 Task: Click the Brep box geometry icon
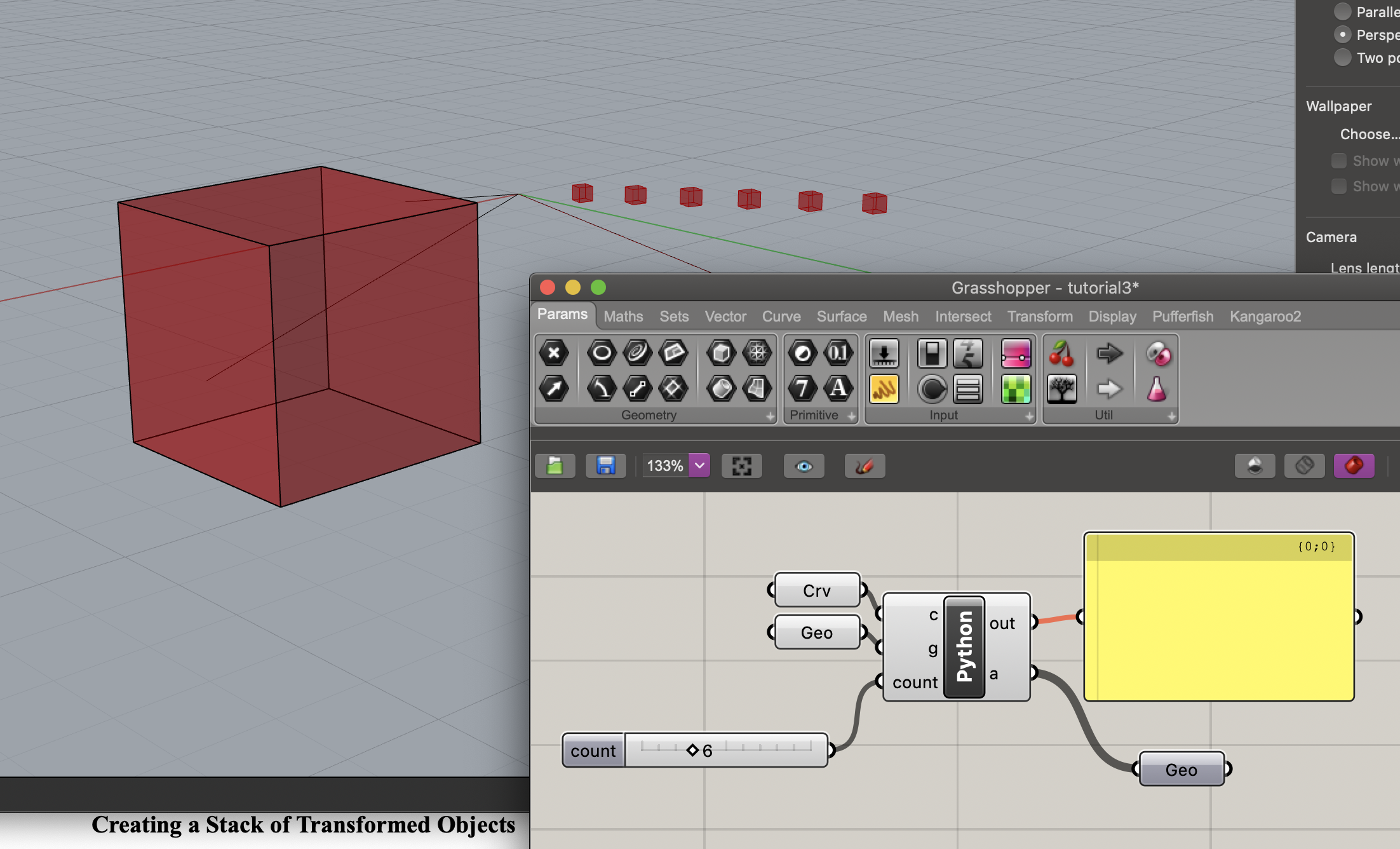pyautogui.click(x=721, y=353)
